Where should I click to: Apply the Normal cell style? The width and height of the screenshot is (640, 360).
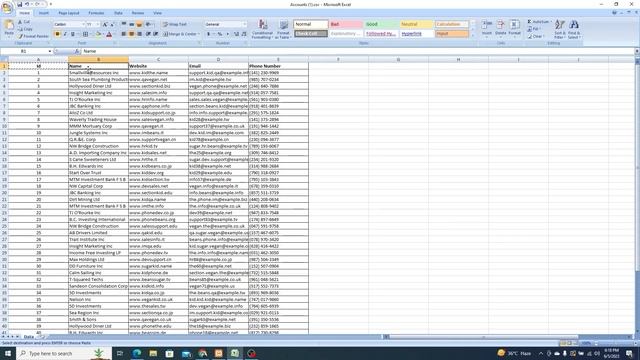(x=311, y=24)
